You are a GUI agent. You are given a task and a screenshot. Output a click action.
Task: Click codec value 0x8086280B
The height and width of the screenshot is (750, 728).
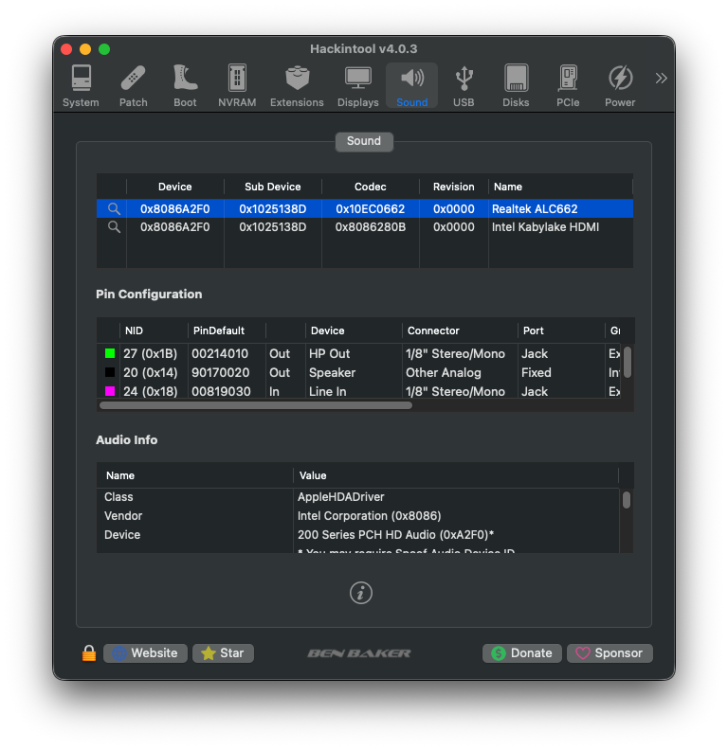(370, 227)
